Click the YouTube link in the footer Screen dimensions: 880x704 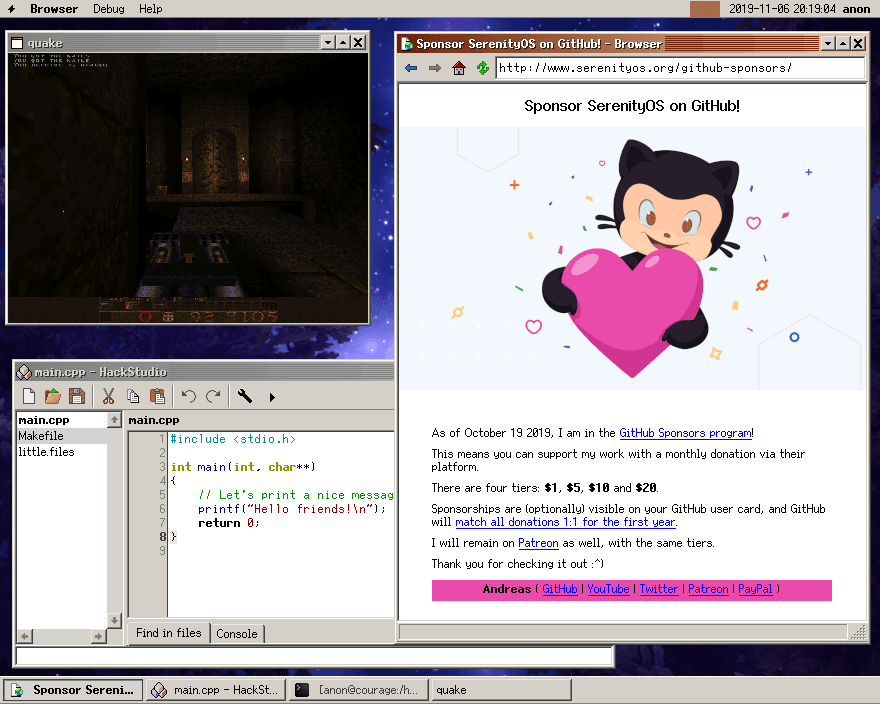tap(608, 589)
